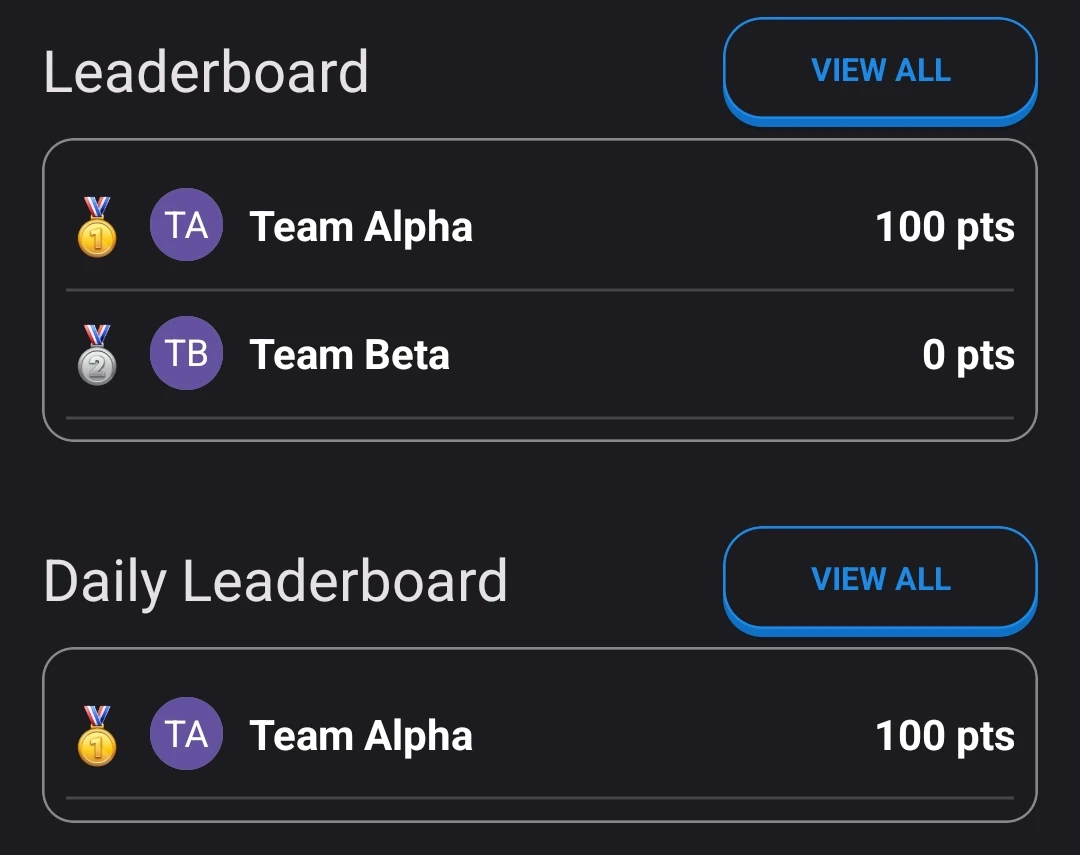Click Team Alpha's 100 pts in overall Leaderboard
The height and width of the screenshot is (855, 1080).
click(x=945, y=227)
